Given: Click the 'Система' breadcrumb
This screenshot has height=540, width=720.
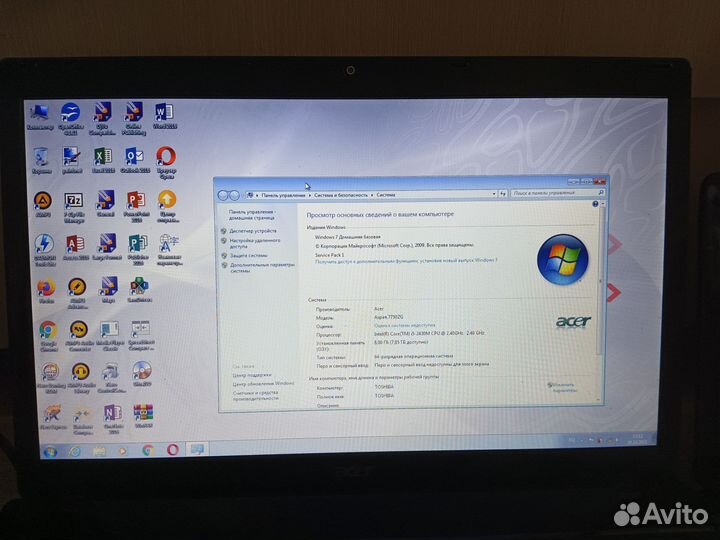Looking at the screenshot, I should [x=386, y=195].
